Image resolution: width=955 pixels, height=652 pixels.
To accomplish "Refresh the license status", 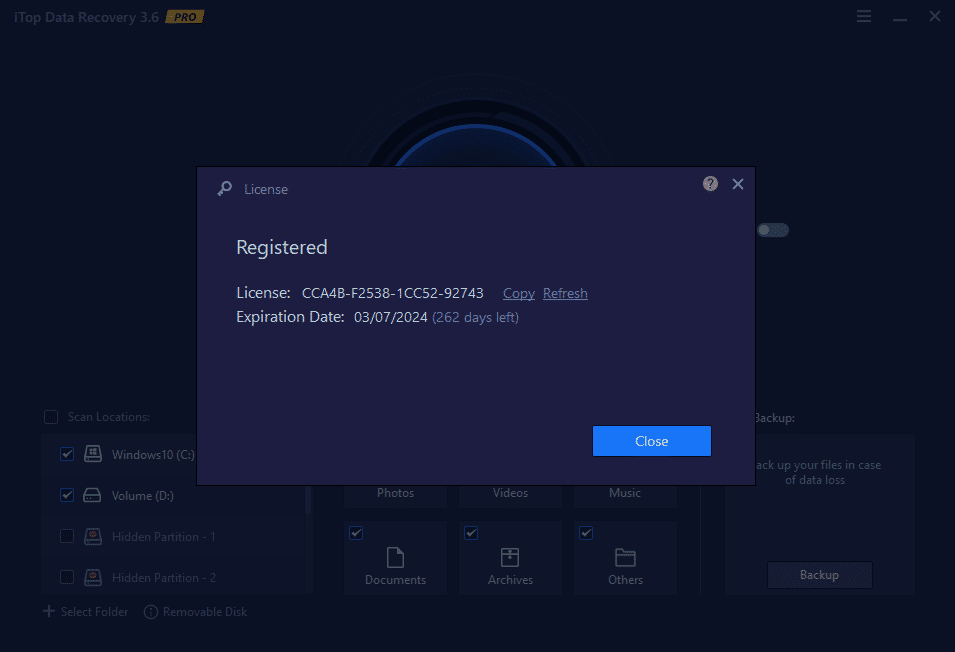I will (x=565, y=293).
